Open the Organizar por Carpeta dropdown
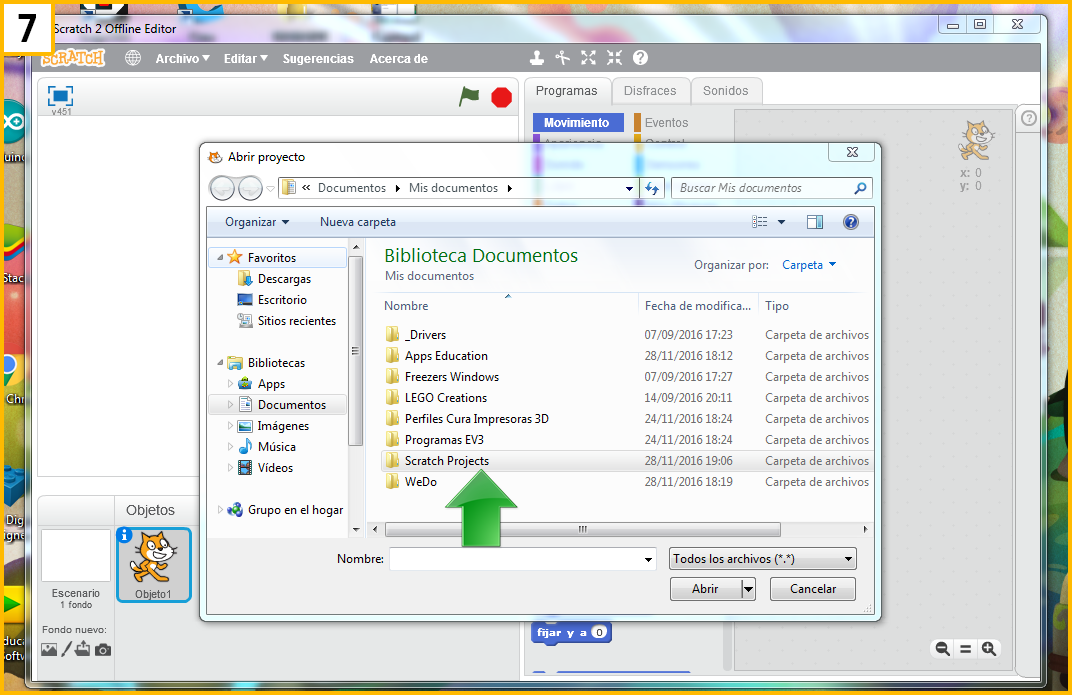 click(x=809, y=265)
